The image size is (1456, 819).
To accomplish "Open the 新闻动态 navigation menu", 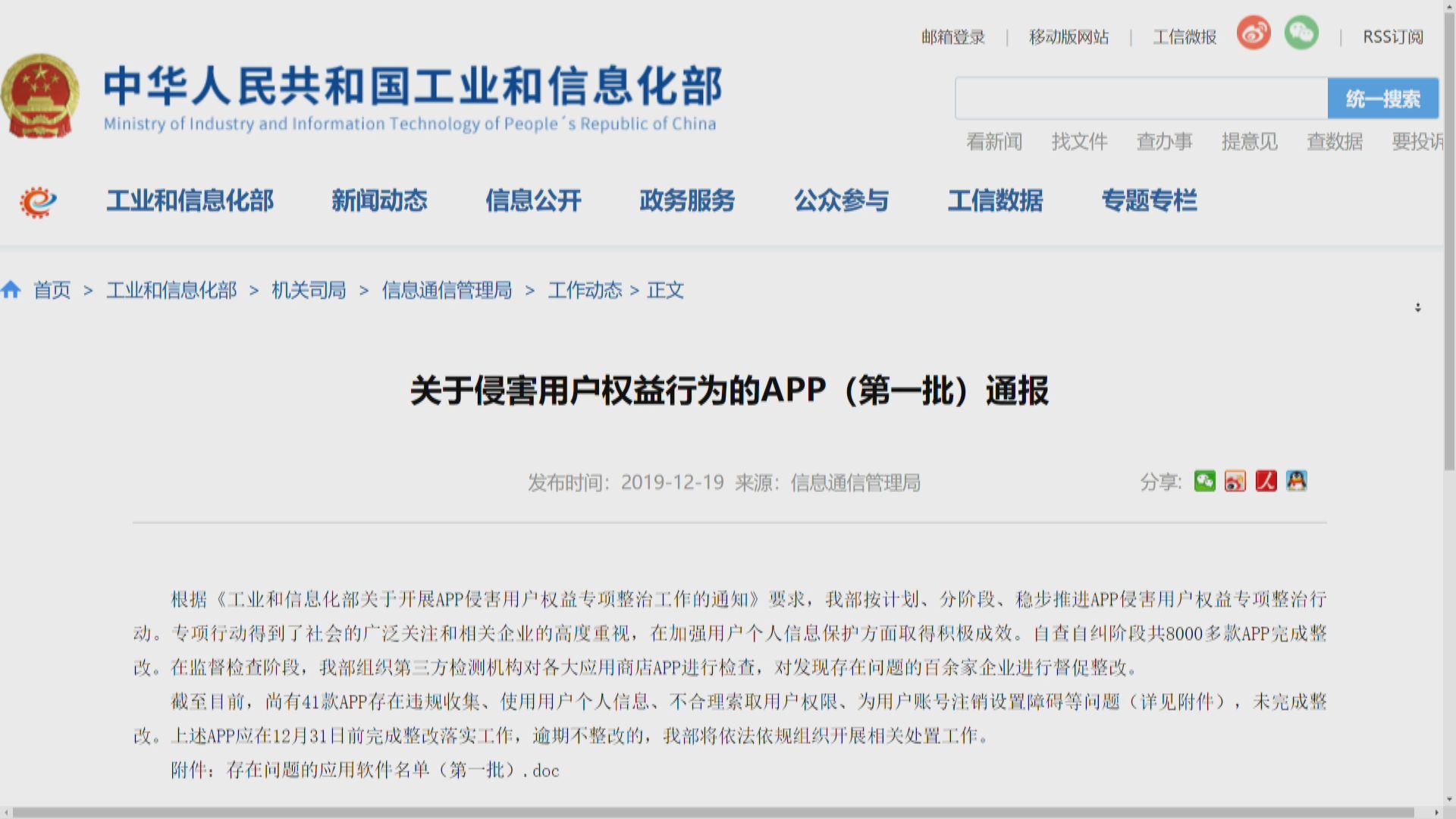I will coord(380,201).
